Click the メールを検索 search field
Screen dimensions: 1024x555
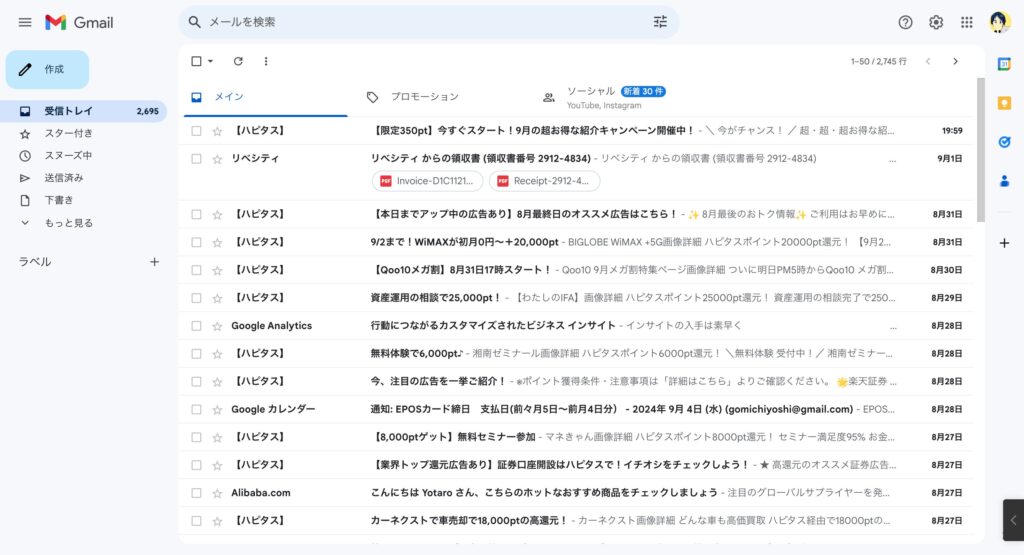(x=428, y=22)
